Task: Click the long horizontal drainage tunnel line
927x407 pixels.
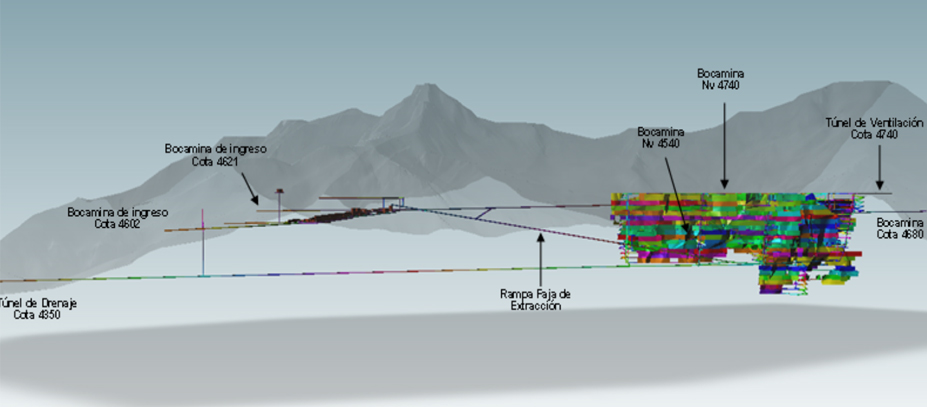Action: tap(300, 274)
